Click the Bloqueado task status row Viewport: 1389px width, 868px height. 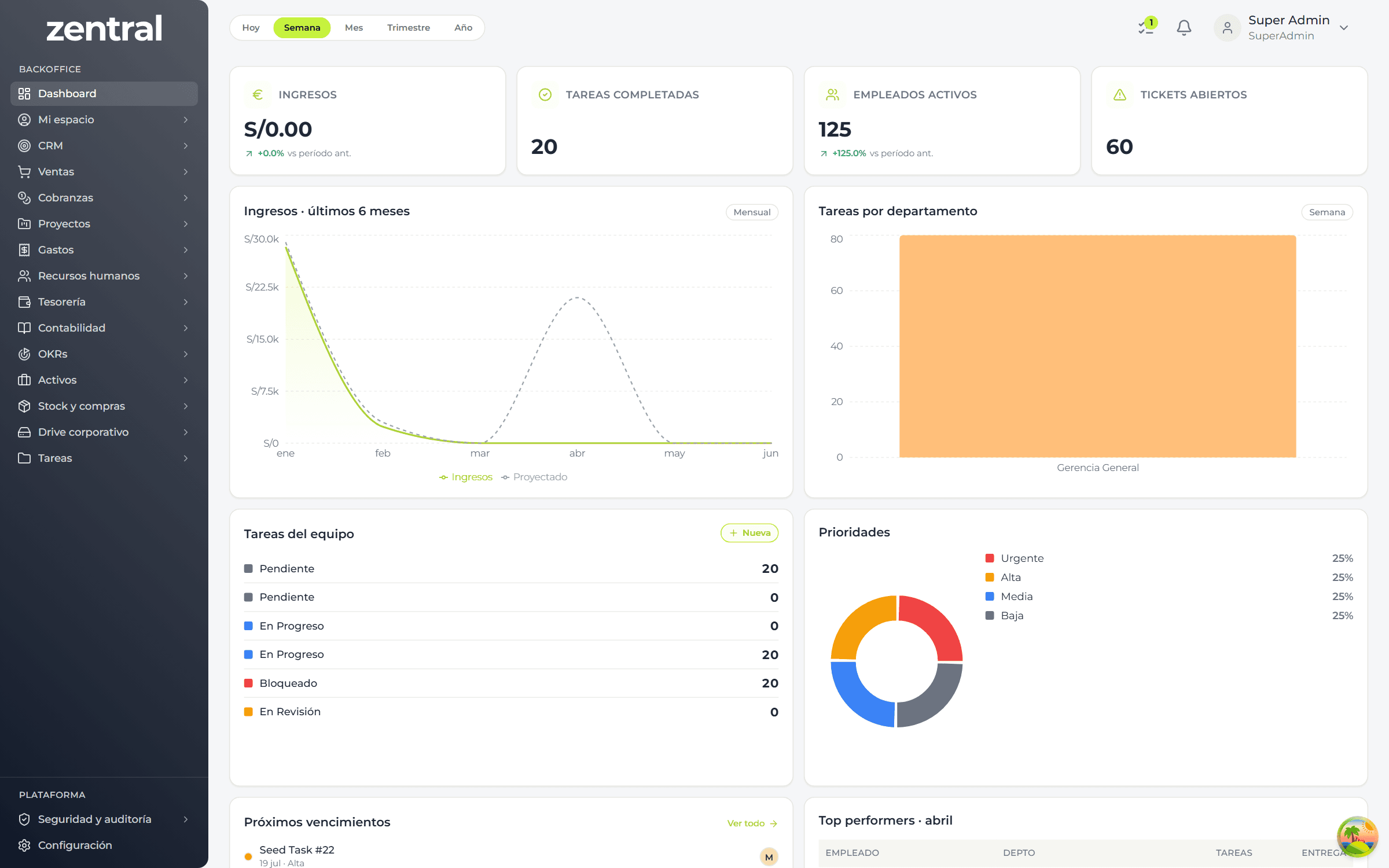pyautogui.click(x=511, y=683)
